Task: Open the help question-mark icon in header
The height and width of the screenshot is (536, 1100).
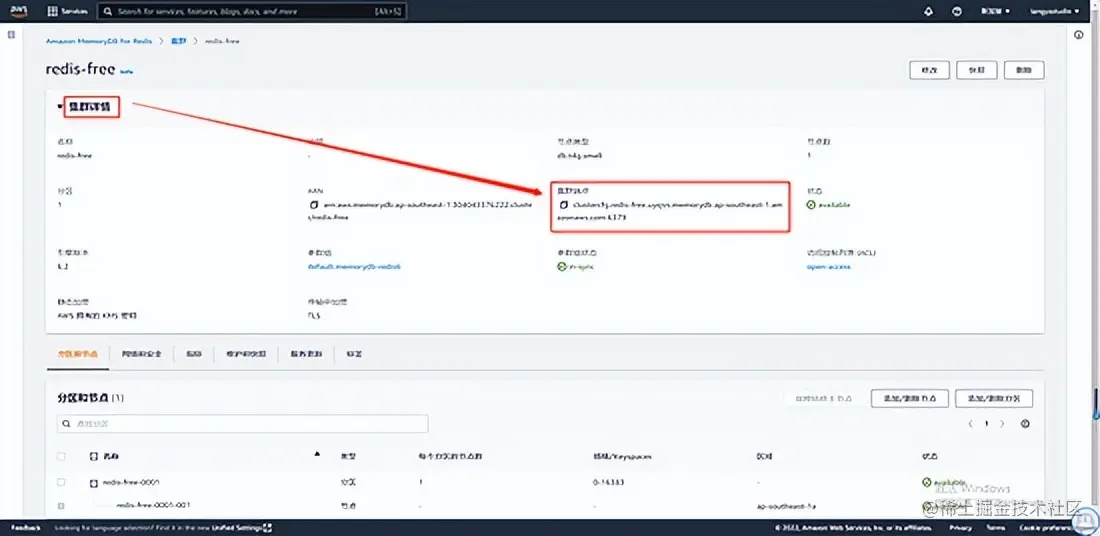Action: (x=956, y=11)
